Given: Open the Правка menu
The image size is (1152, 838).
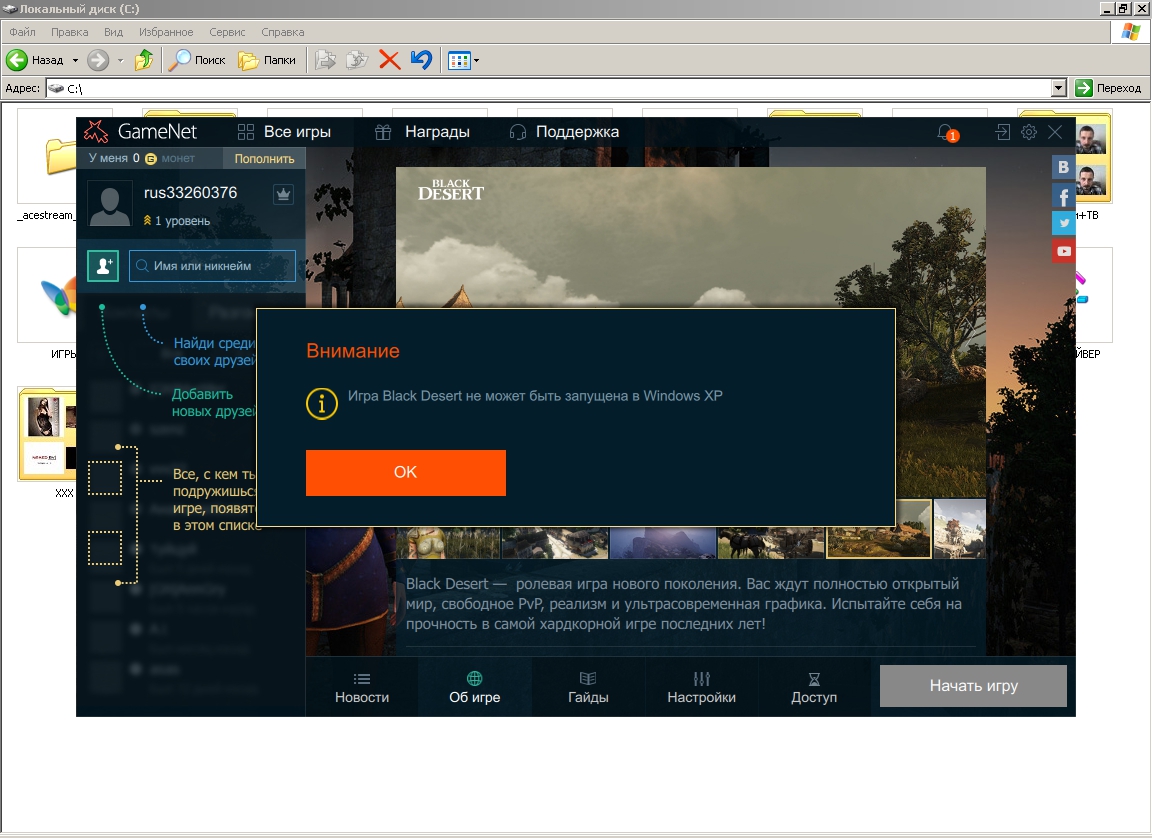Looking at the screenshot, I should pyautogui.click(x=70, y=32).
